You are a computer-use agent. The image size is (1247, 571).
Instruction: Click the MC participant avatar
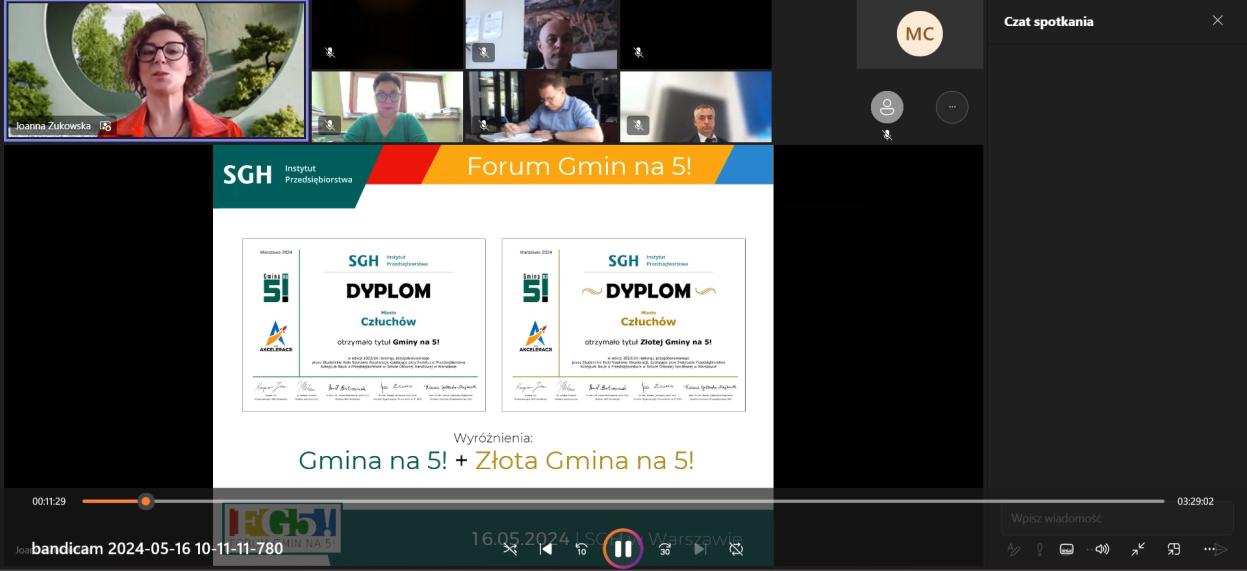pos(919,34)
